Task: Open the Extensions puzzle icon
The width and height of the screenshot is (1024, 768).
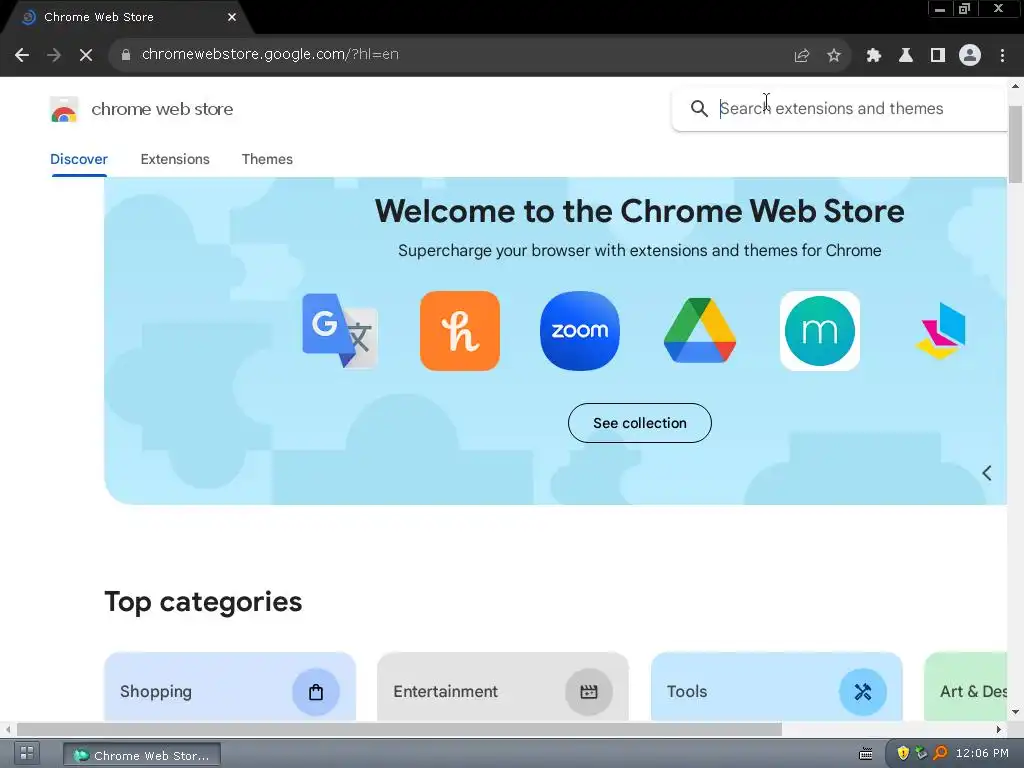Action: point(873,55)
